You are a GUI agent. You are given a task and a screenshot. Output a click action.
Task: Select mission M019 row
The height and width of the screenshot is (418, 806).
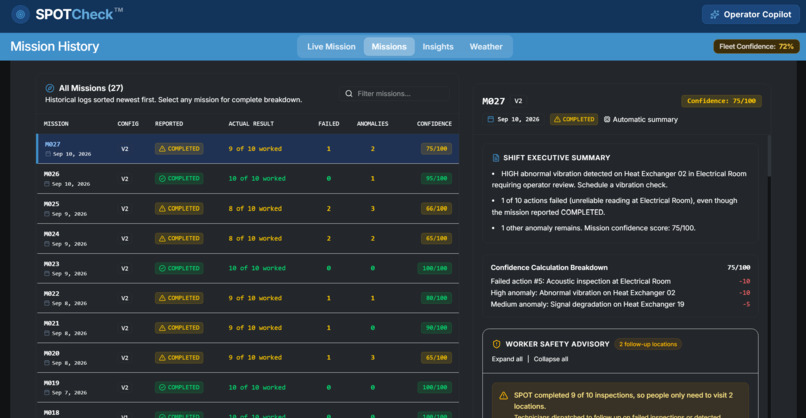point(248,387)
